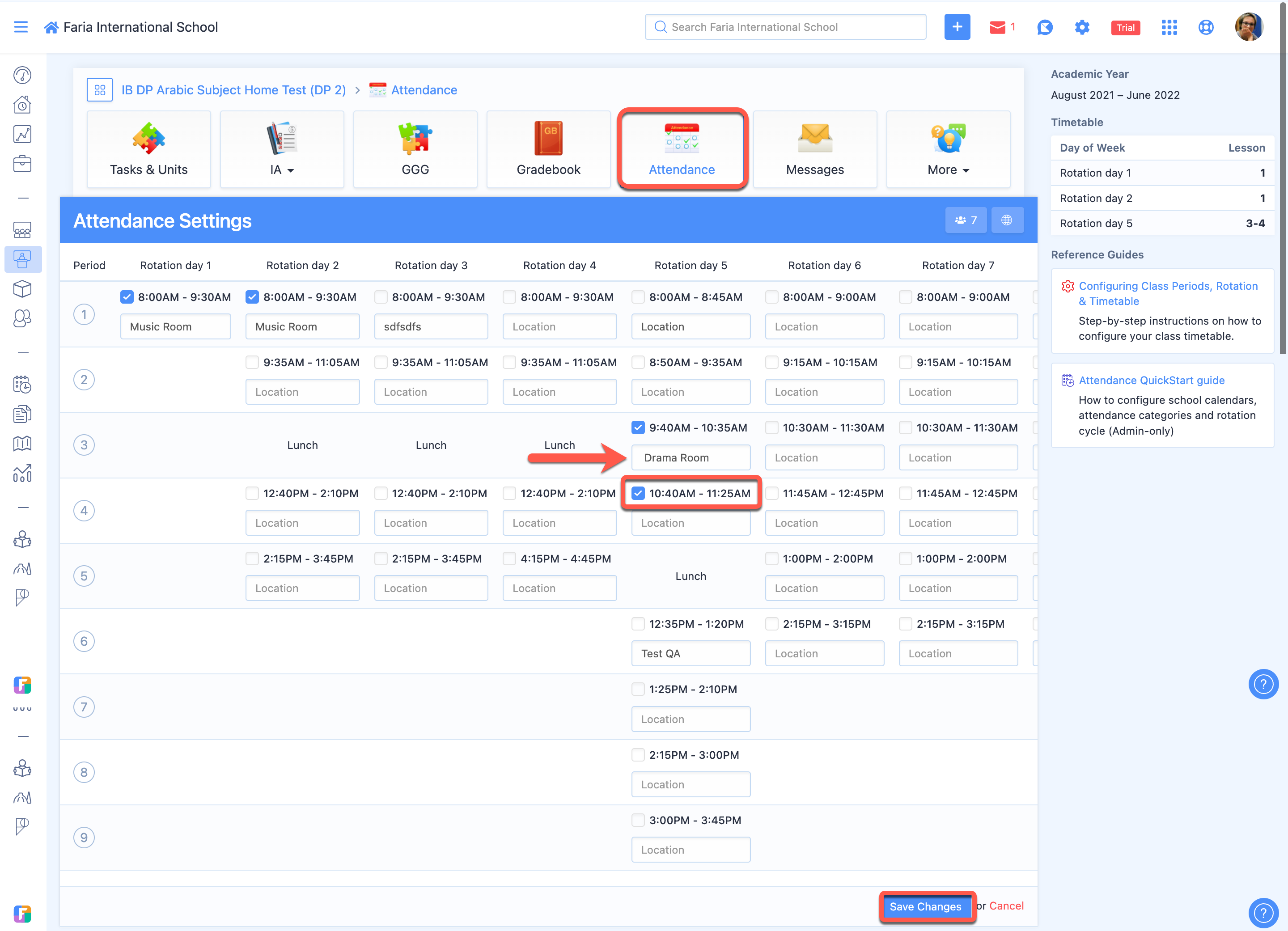Open the red mail notifications icon

[997, 27]
